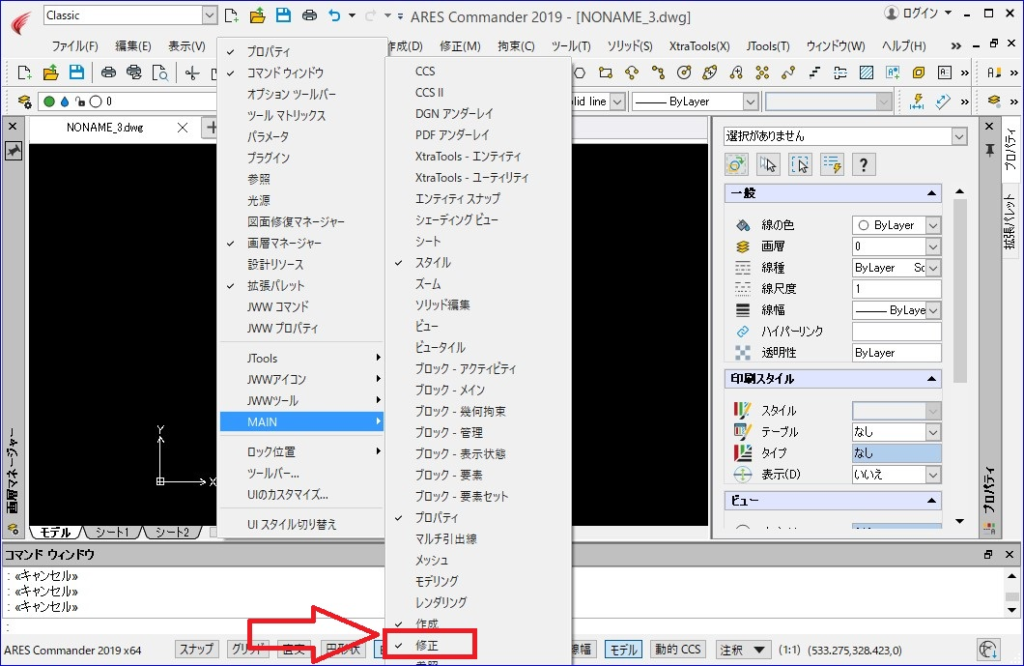Click the Print Preview icon in the toolbar
The height and width of the screenshot is (666, 1024).
[160, 73]
